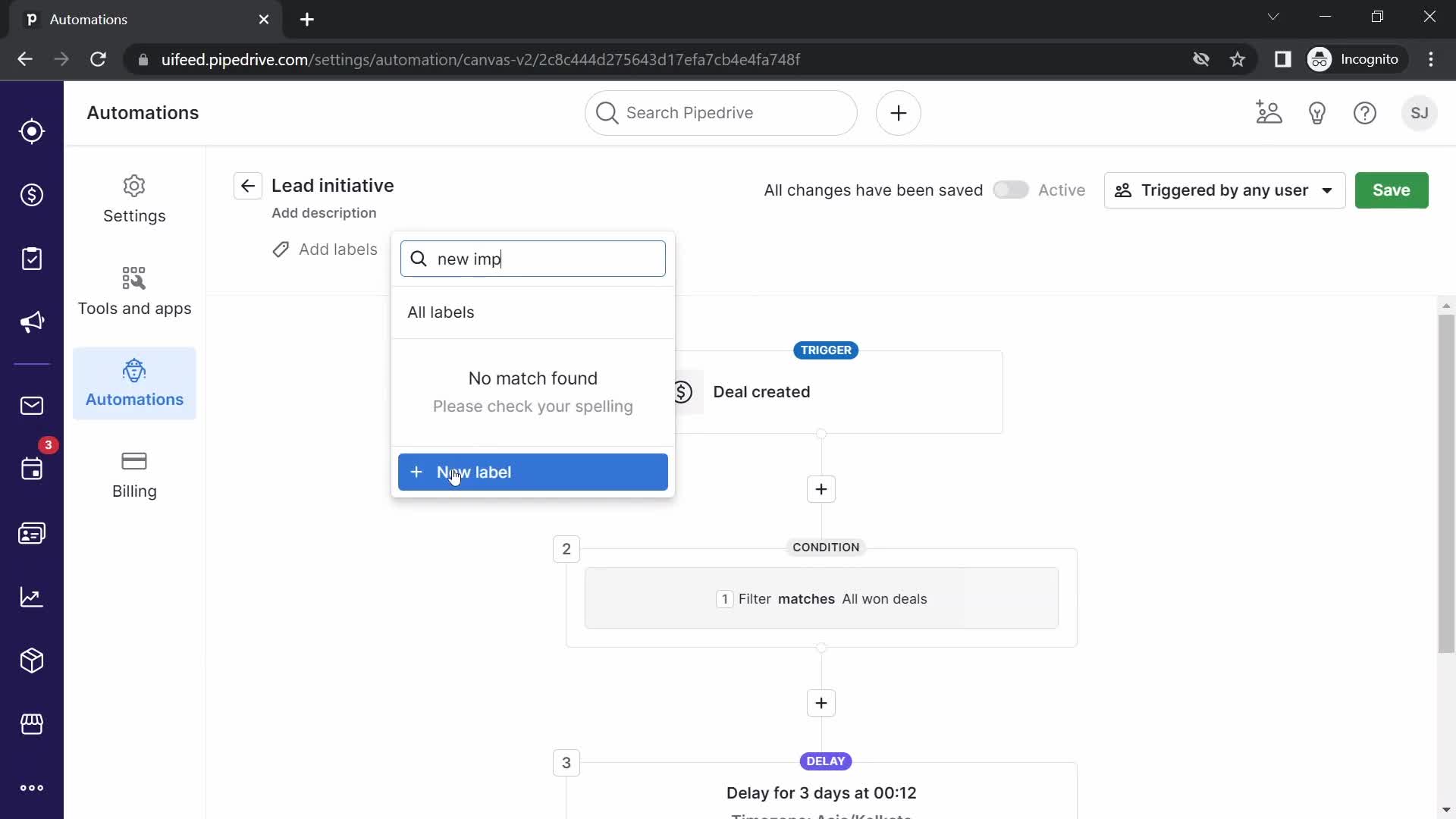Image resolution: width=1456 pixels, height=819 pixels.
Task: Click the Tools and apps icon in sidebar
Action: click(x=133, y=279)
